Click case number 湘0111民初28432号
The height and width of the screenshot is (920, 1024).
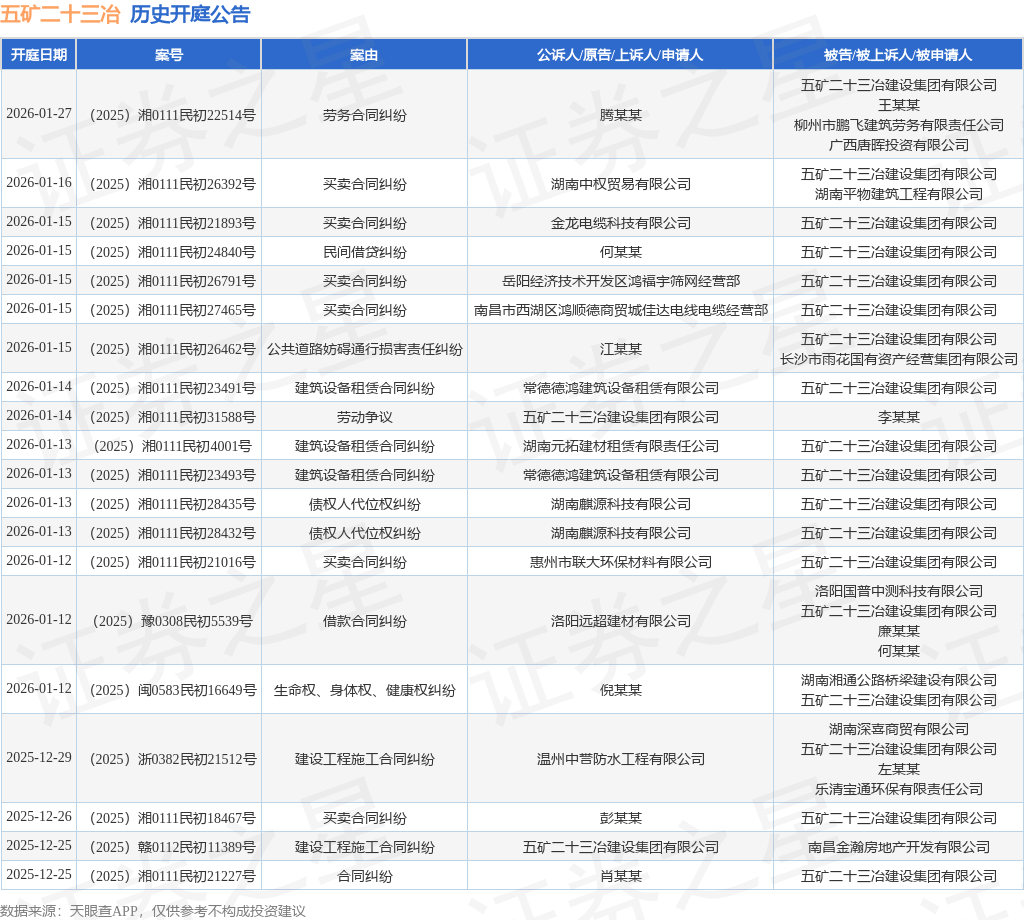[172, 533]
